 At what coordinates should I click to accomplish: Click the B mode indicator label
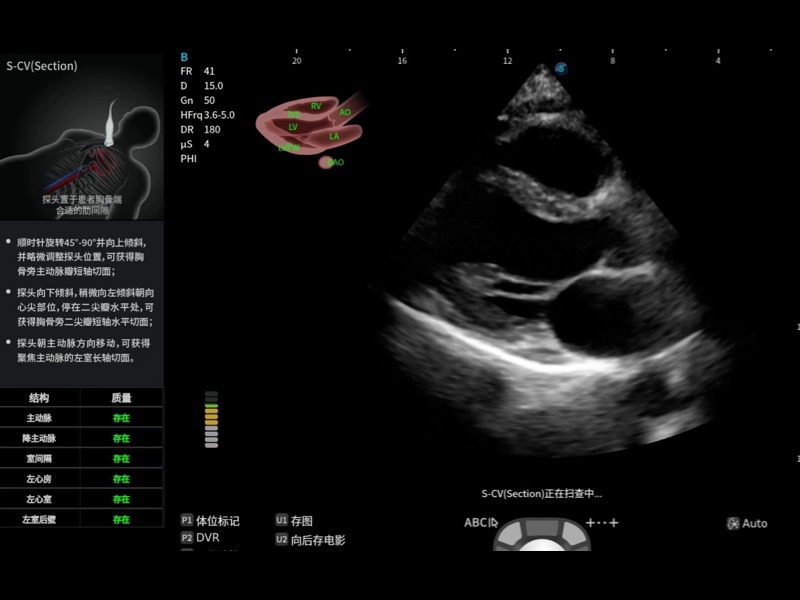pyautogui.click(x=184, y=57)
